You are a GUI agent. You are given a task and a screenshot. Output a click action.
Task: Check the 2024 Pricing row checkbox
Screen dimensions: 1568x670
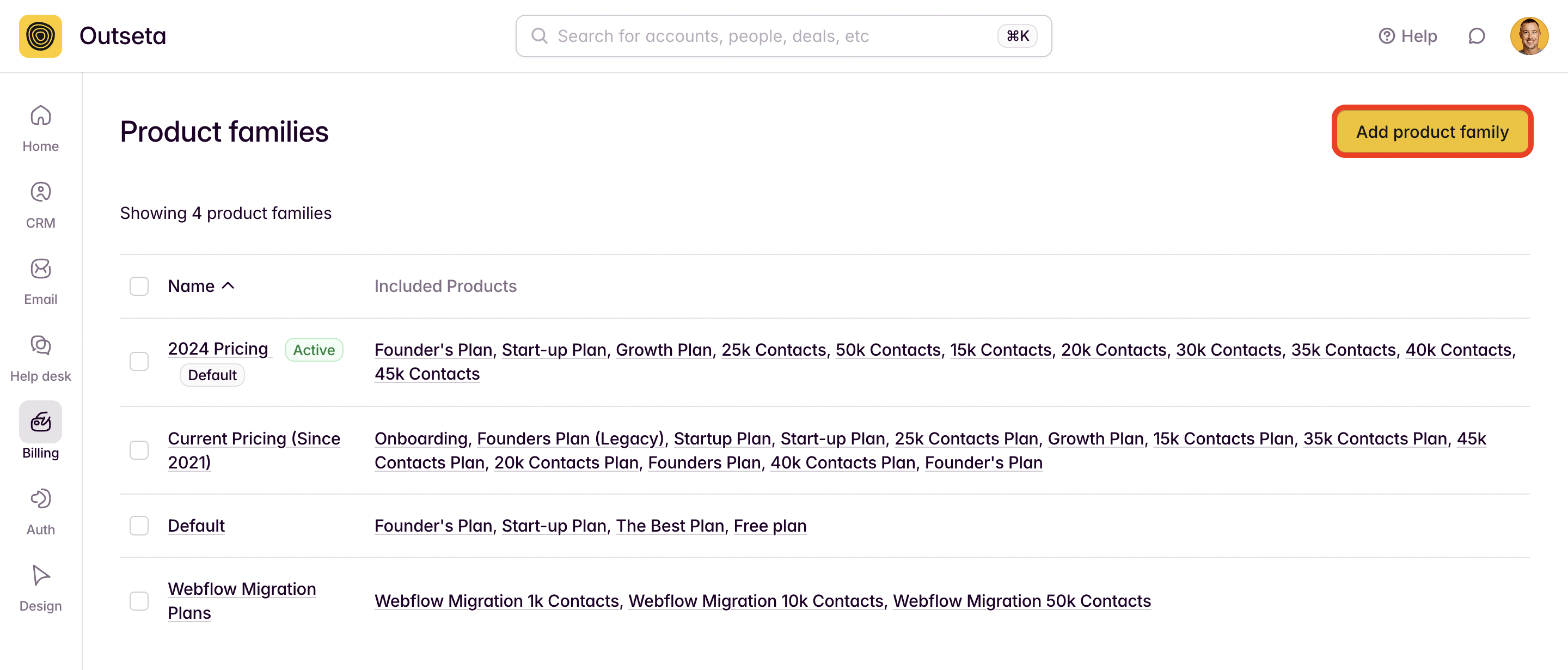click(x=139, y=362)
